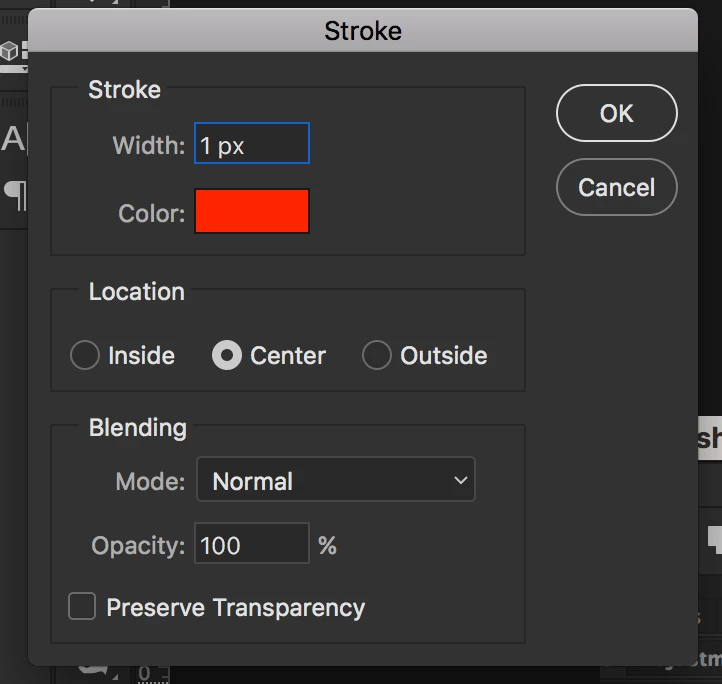The width and height of the screenshot is (722, 684).
Task: Select the Outside stroke location
Action: coord(377,356)
